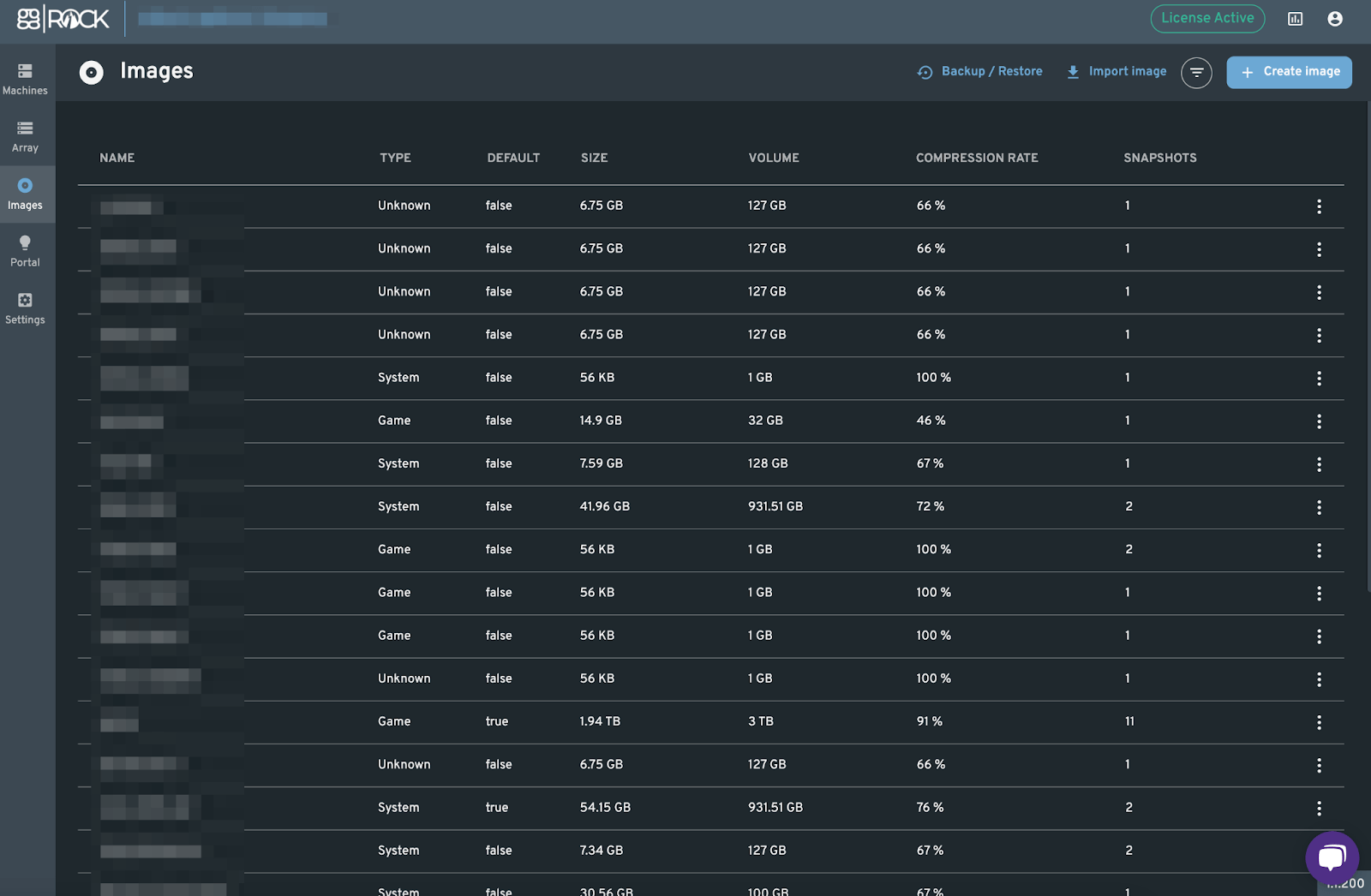Viewport: 1371px width, 896px height.
Task: Open the chat support bubble
Action: click(x=1332, y=857)
